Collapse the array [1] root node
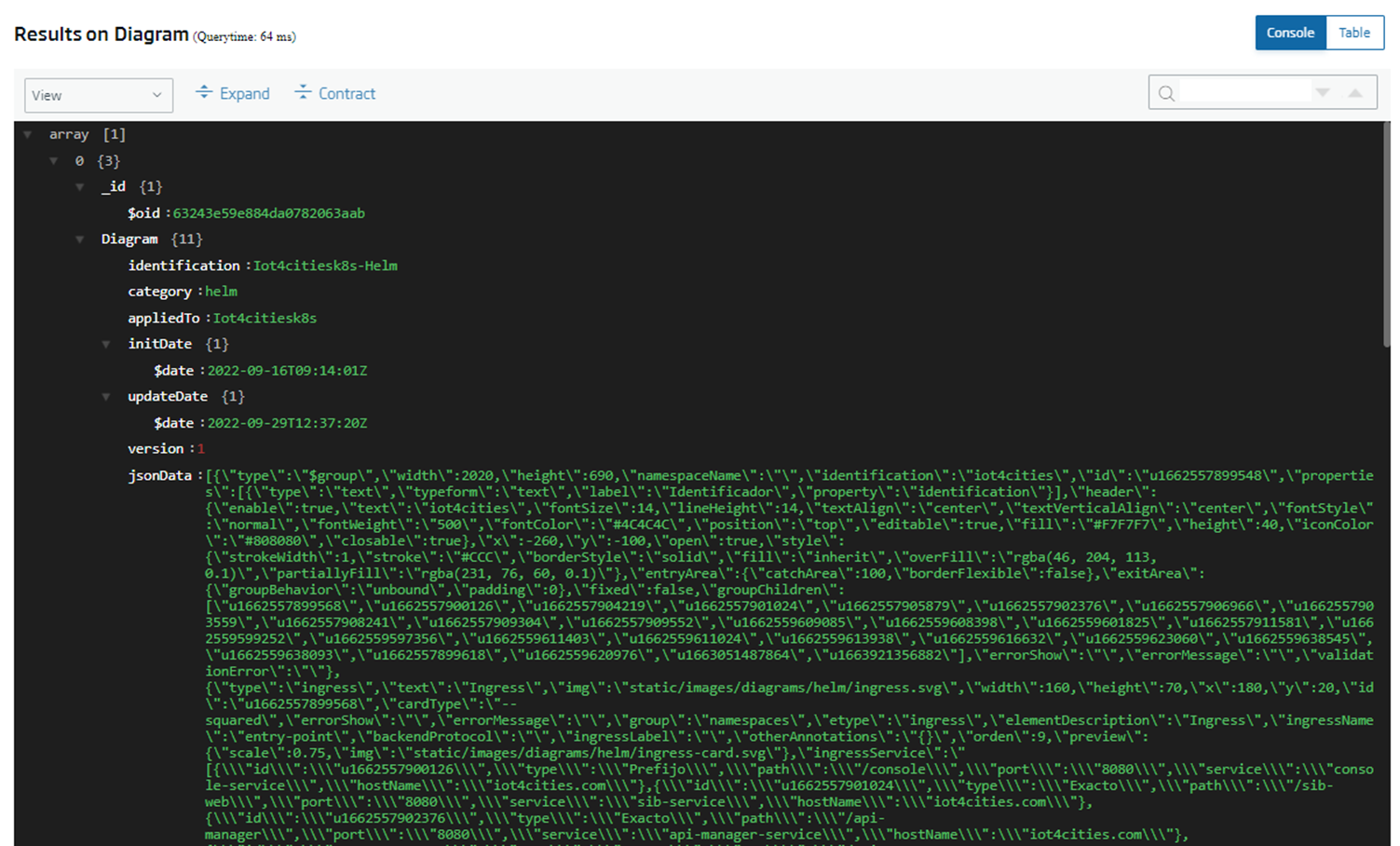 (x=28, y=134)
